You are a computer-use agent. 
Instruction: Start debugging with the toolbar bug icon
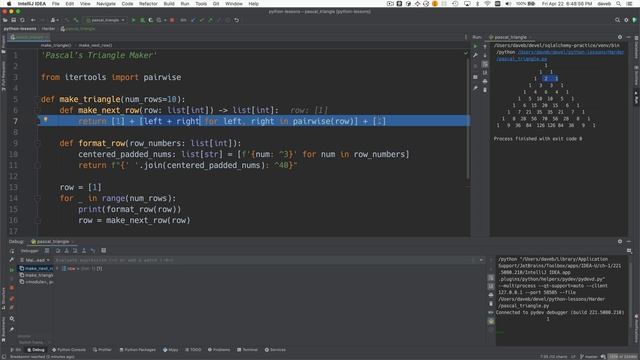[142, 20]
